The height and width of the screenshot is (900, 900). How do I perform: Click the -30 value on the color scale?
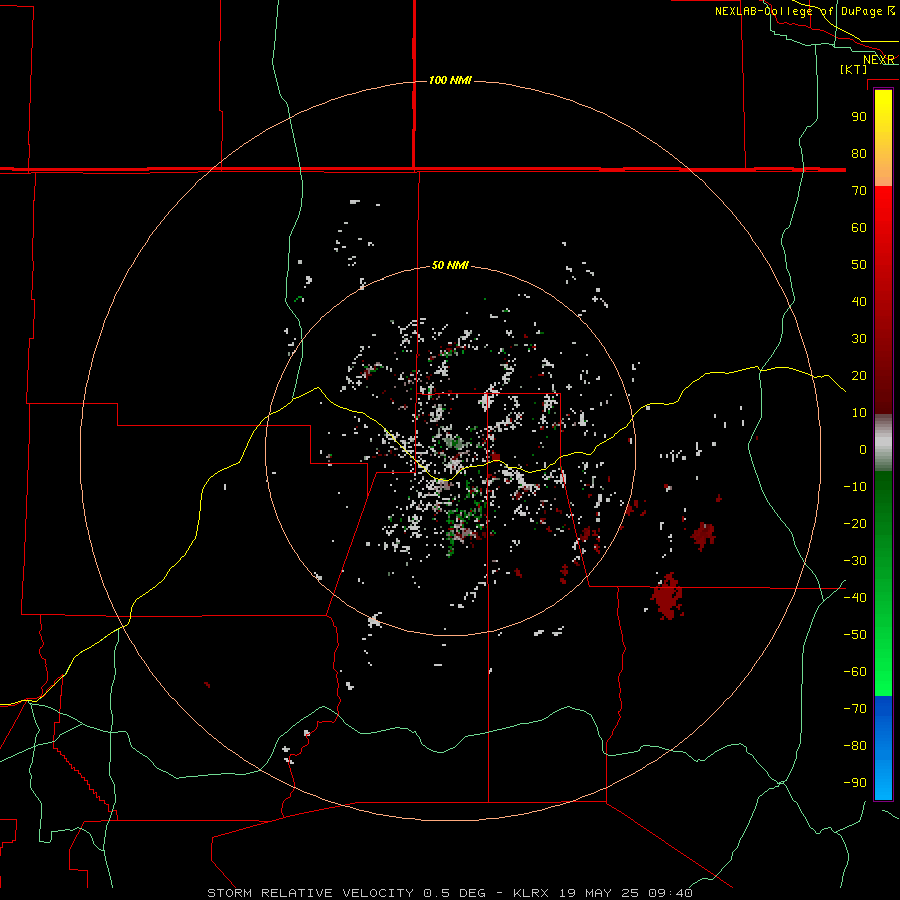(855, 561)
